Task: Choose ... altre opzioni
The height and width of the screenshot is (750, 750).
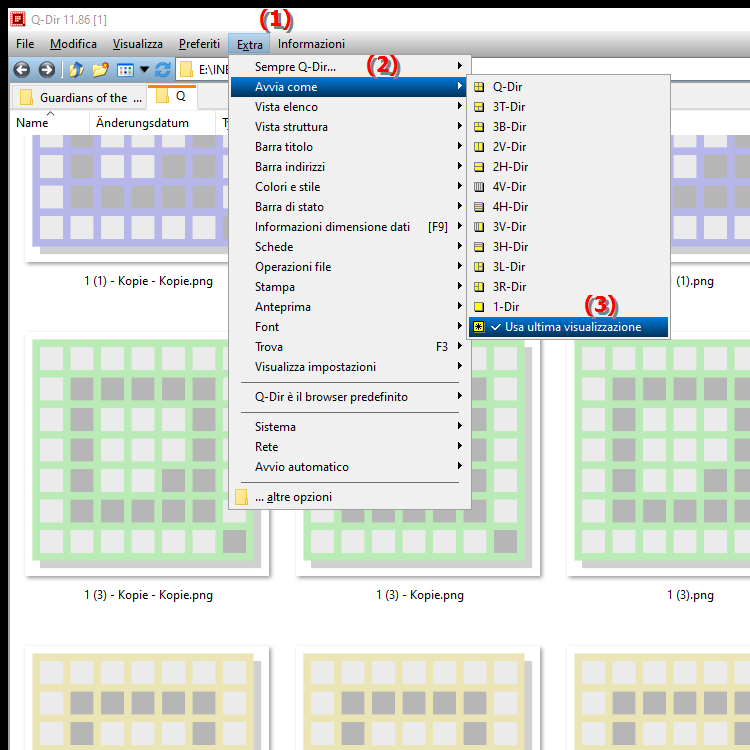Action: pos(351,497)
